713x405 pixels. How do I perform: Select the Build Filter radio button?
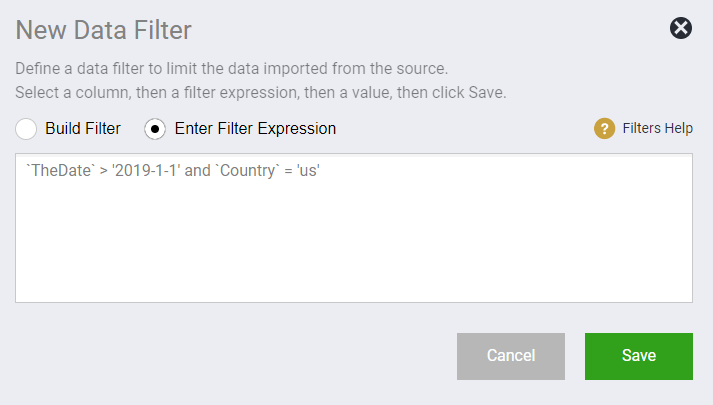point(26,129)
